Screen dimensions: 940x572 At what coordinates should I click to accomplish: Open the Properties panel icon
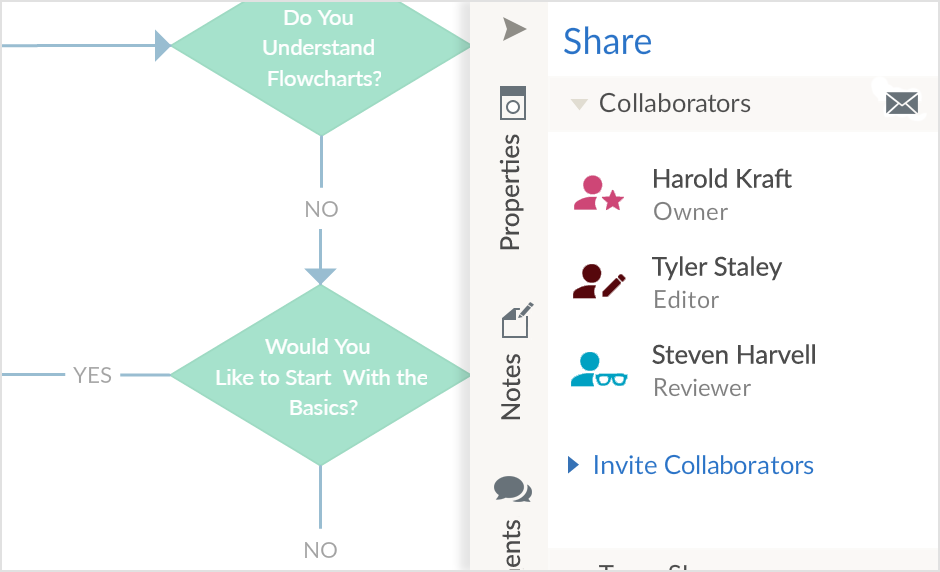(512, 103)
